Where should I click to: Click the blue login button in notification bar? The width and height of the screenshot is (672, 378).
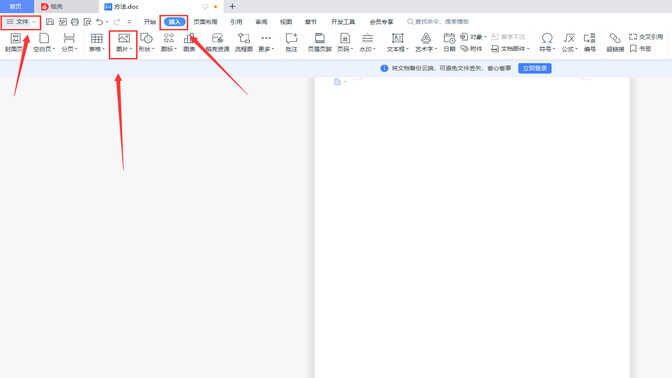534,68
